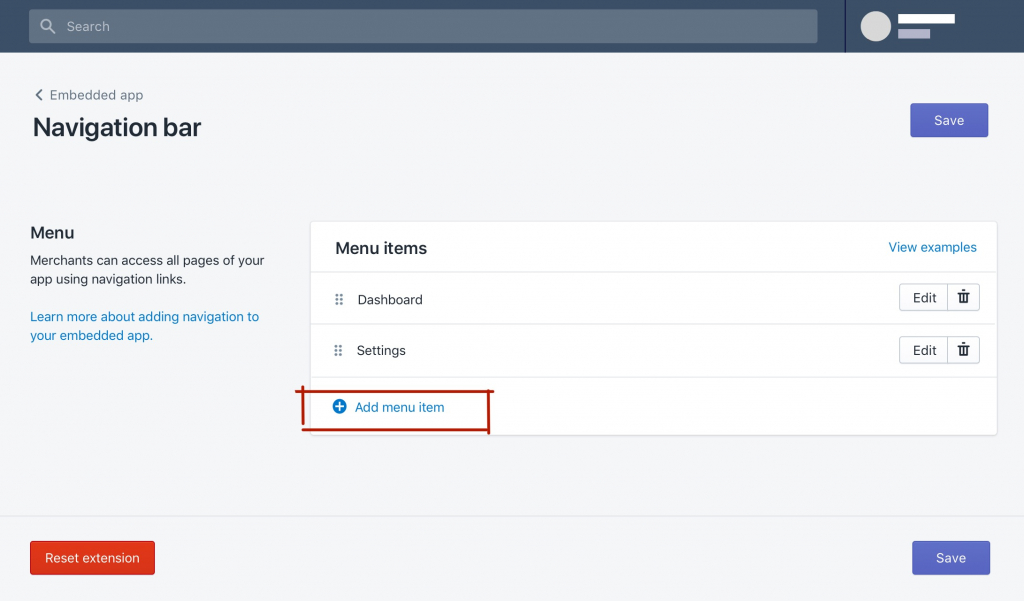Click the account name placeholder bar

926,19
